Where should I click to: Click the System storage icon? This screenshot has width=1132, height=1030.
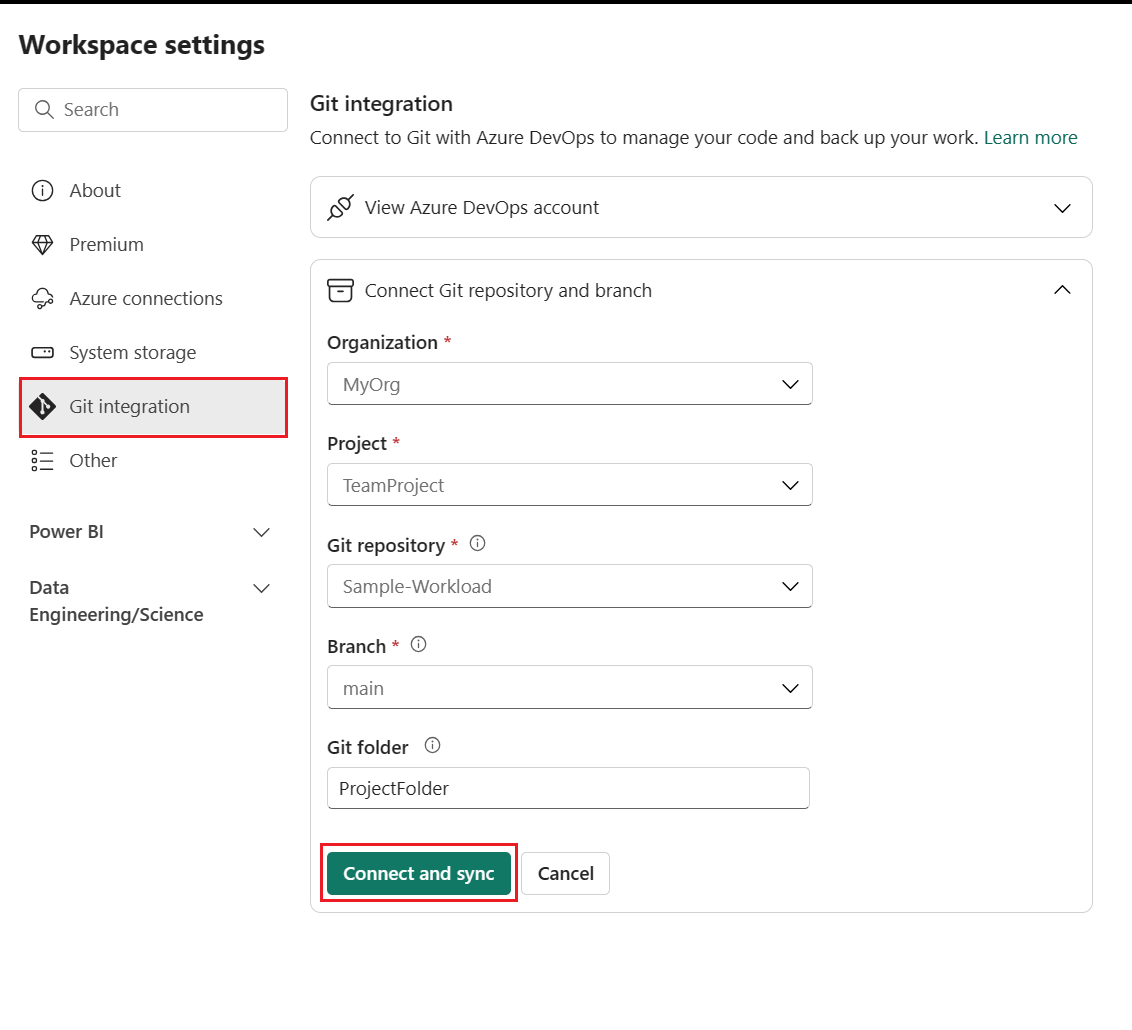coord(44,352)
